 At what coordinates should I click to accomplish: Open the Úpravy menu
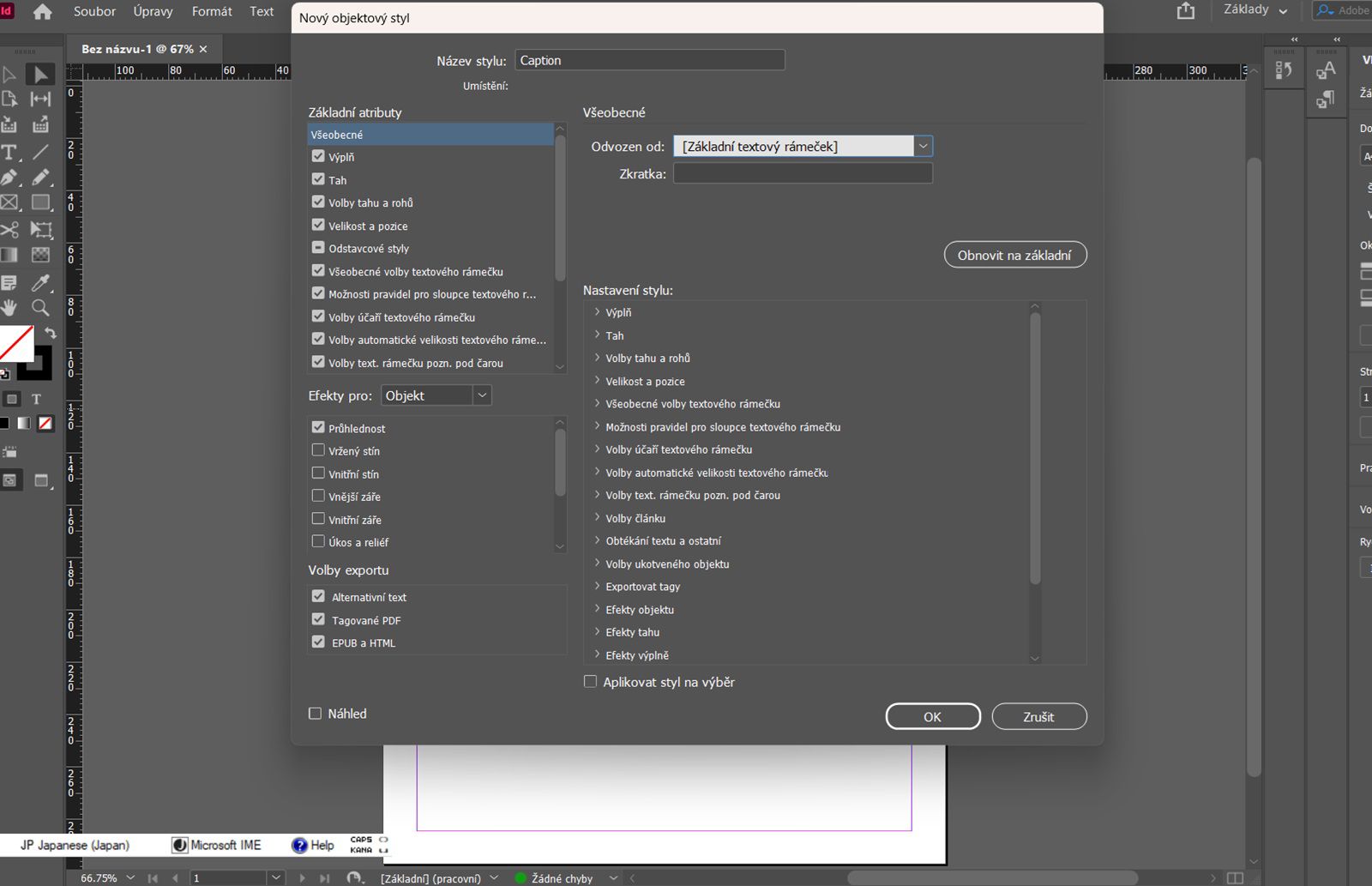(x=153, y=11)
